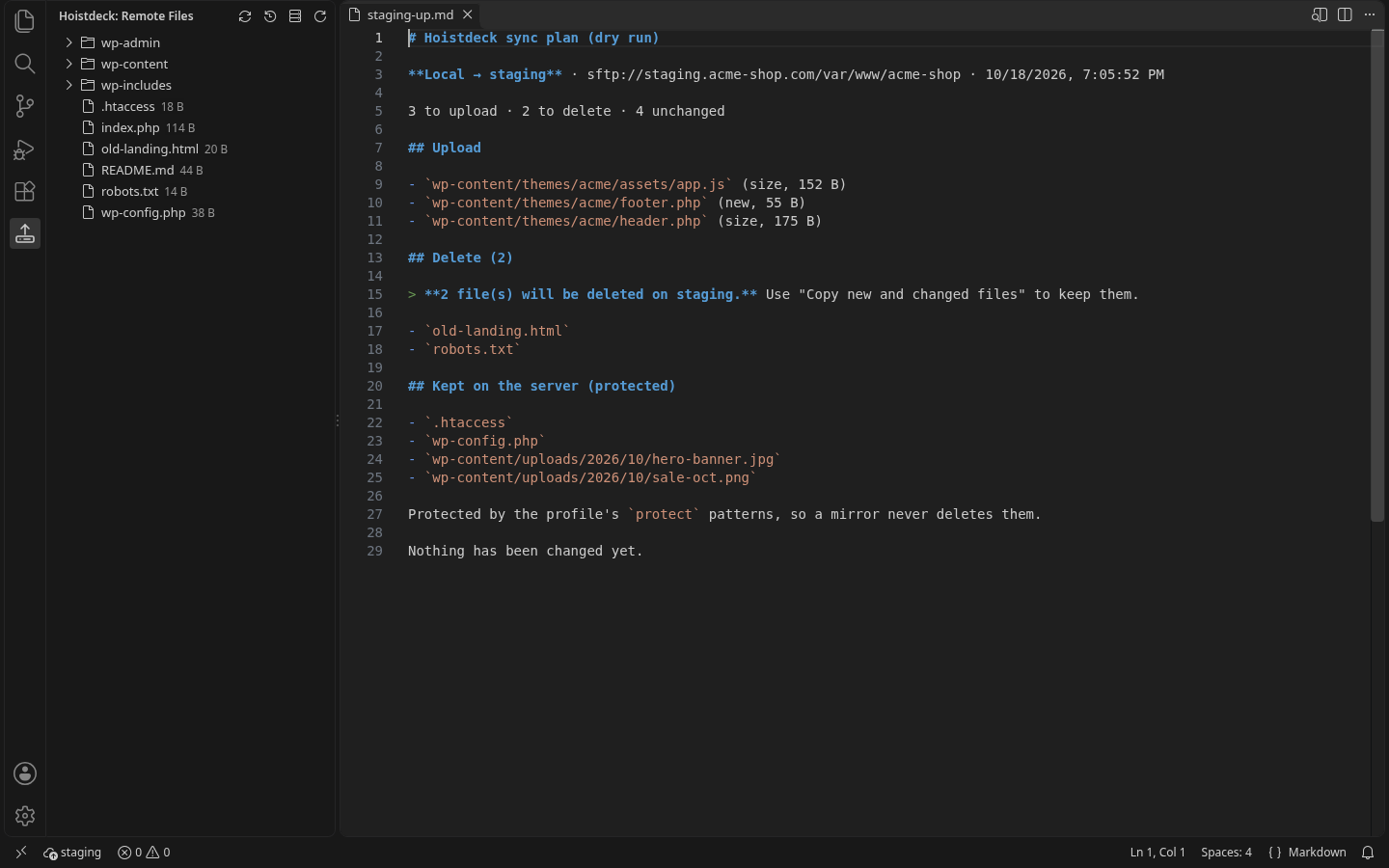Viewport: 1389px width, 868px height.
Task: Expand the wp-includes folder
Action: [x=191, y=85]
